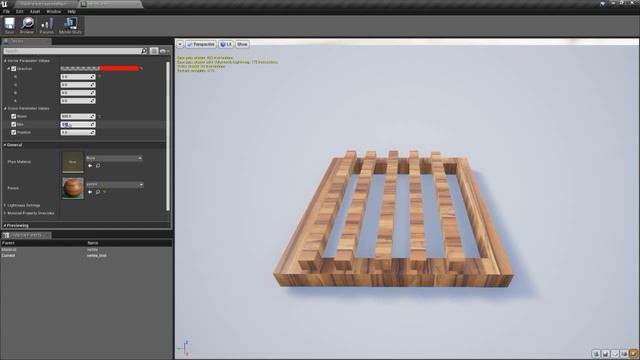Viewport: 640px width, 360px height.
Task: Click the A channel value field
Action: coord(78,100)
